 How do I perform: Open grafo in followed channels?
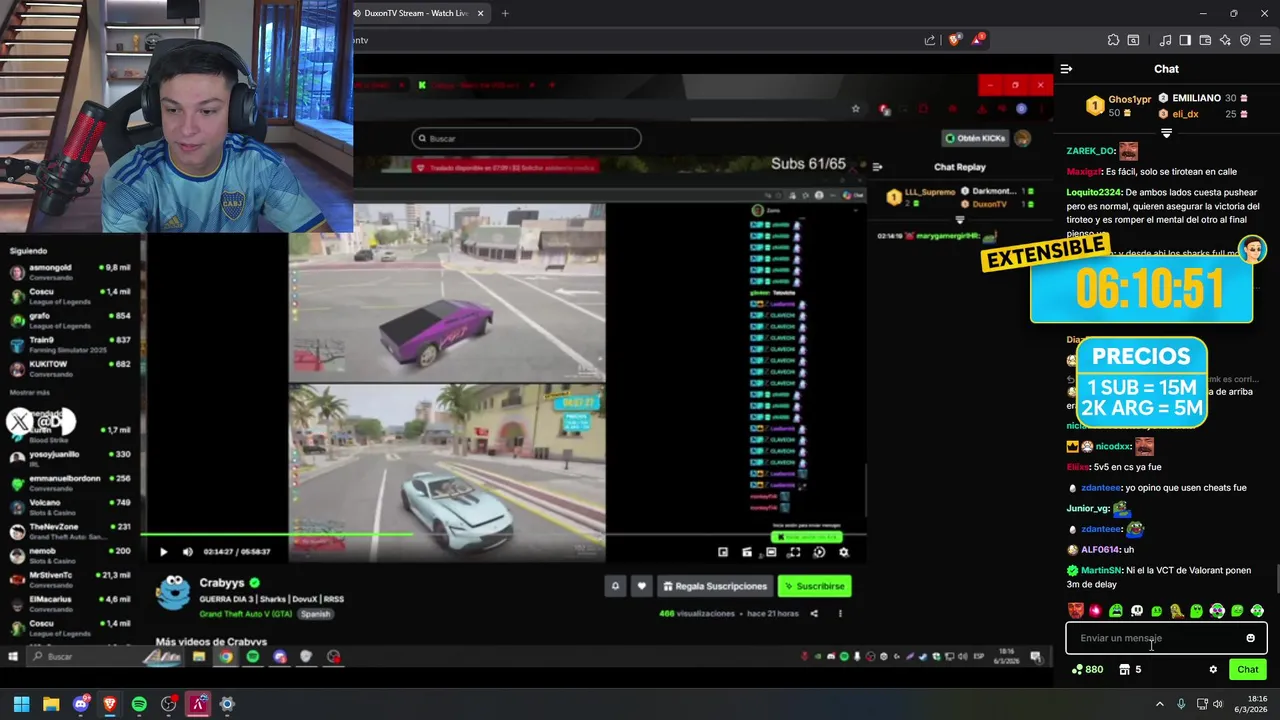click(70, 319)
